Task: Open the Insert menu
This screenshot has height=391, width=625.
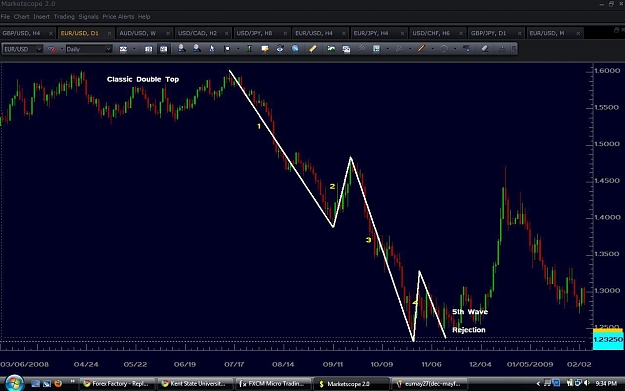Action: [x=41, y=17]
